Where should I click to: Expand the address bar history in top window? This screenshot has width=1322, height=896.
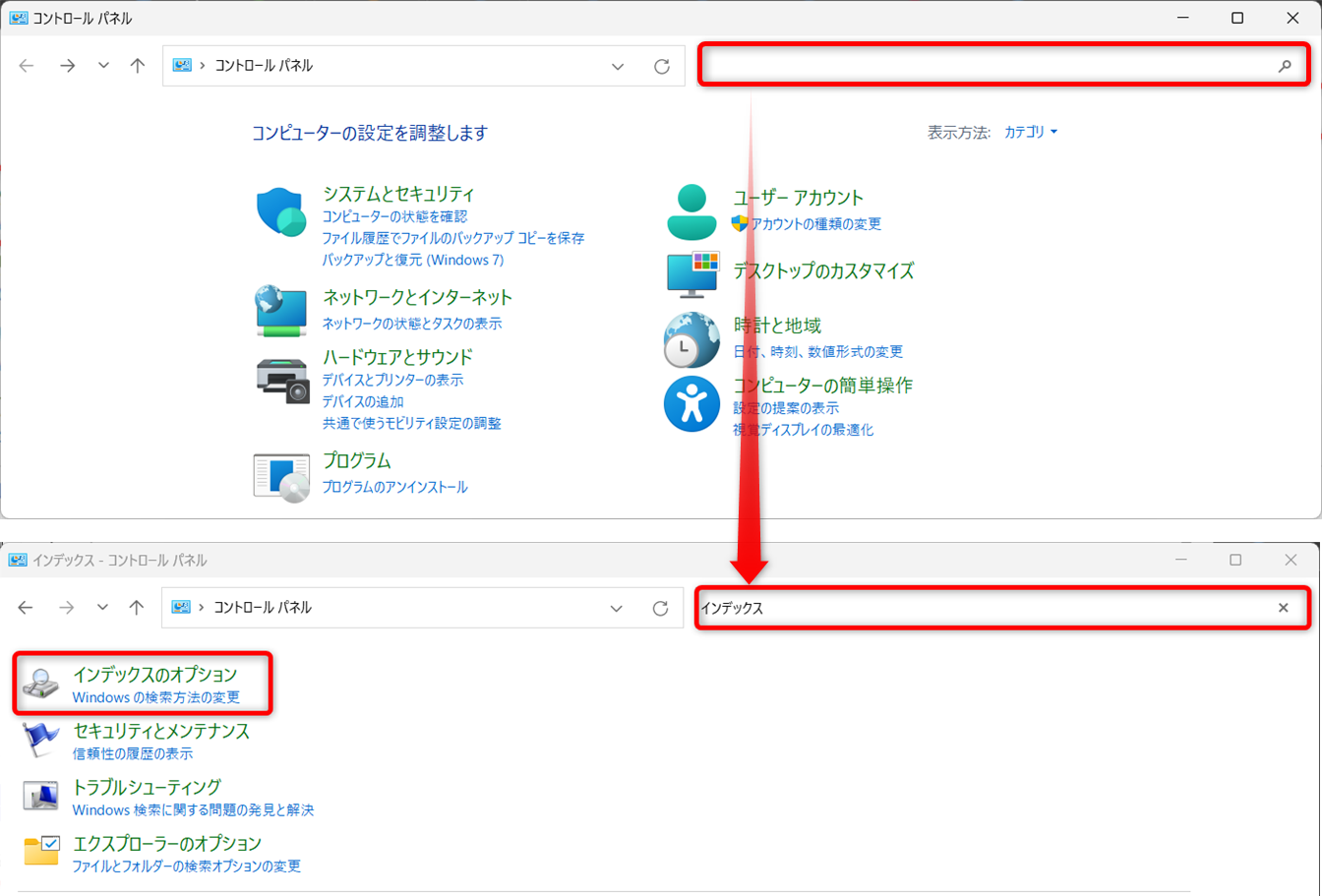(x=618, y=66)
